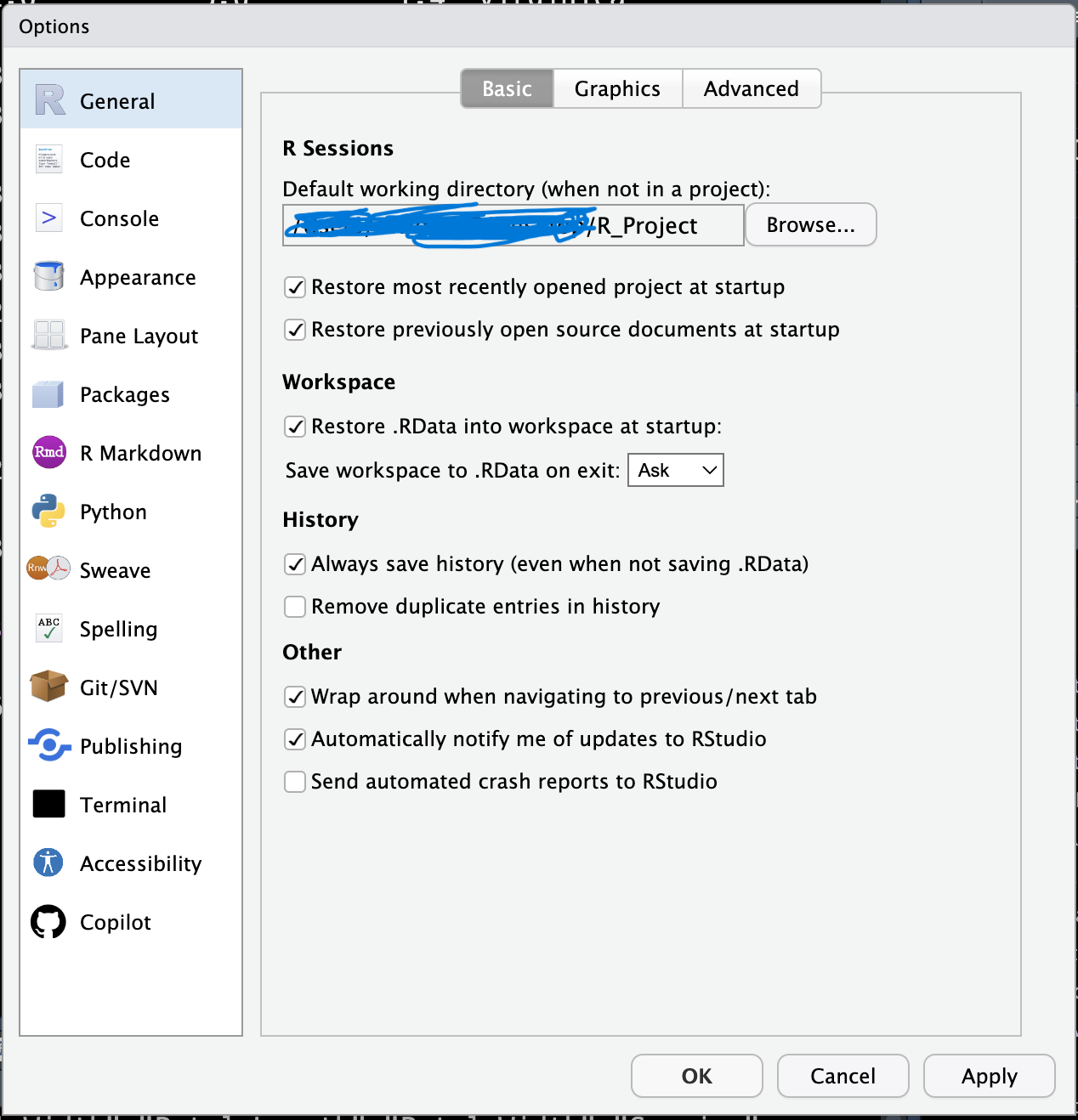Enable Send automated crash reports to RStudio

pos(295,782)
